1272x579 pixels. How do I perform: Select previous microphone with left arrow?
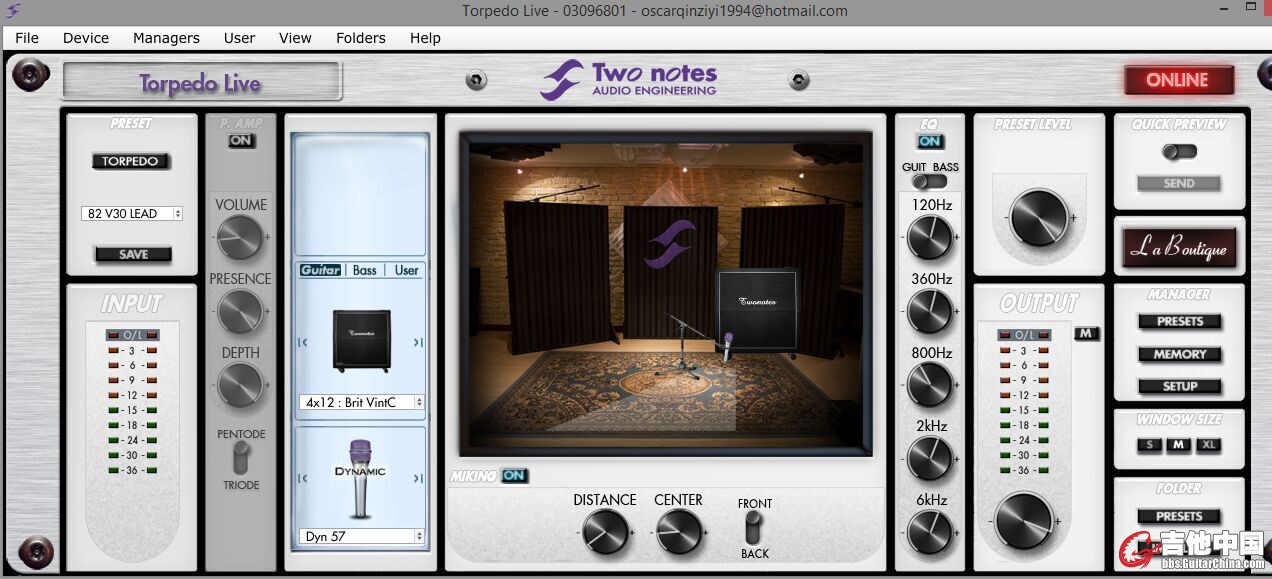[x=302, y=481]
